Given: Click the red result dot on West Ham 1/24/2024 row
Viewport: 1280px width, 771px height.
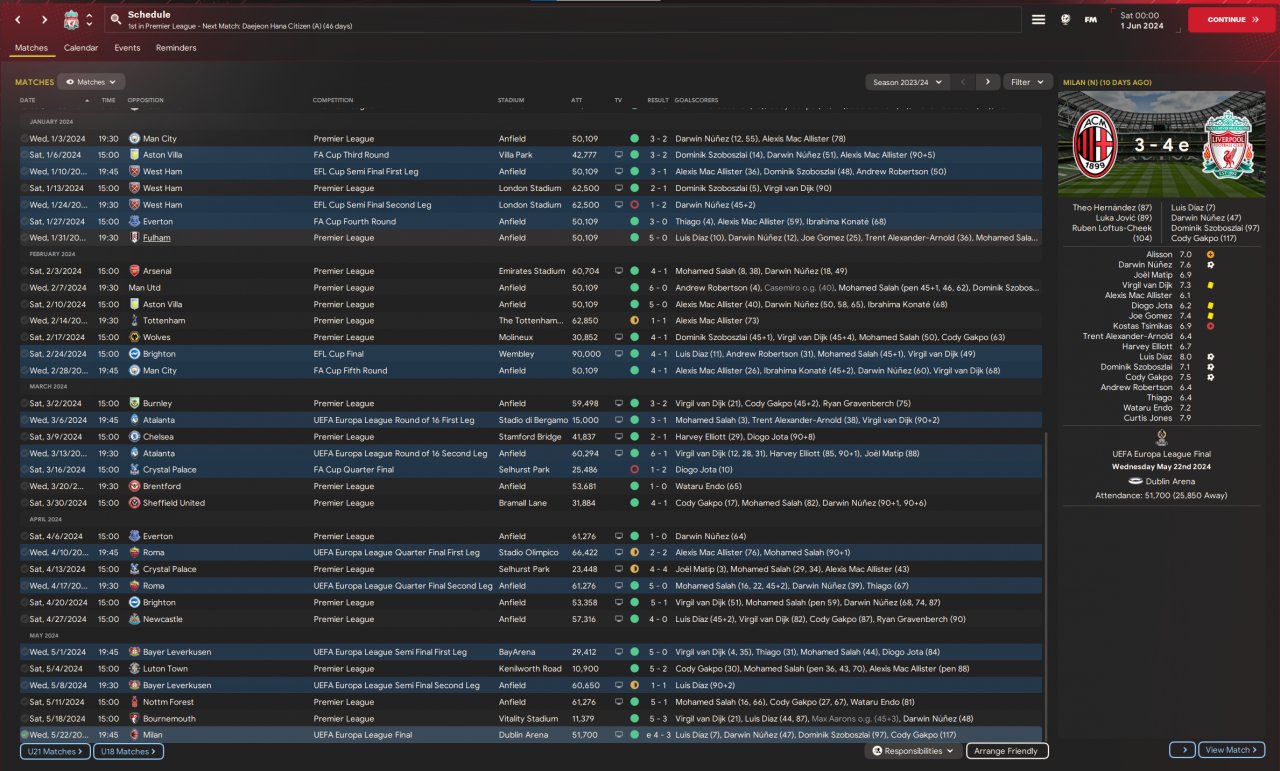Looking at the screenshot, I should [x=634, y=205].
